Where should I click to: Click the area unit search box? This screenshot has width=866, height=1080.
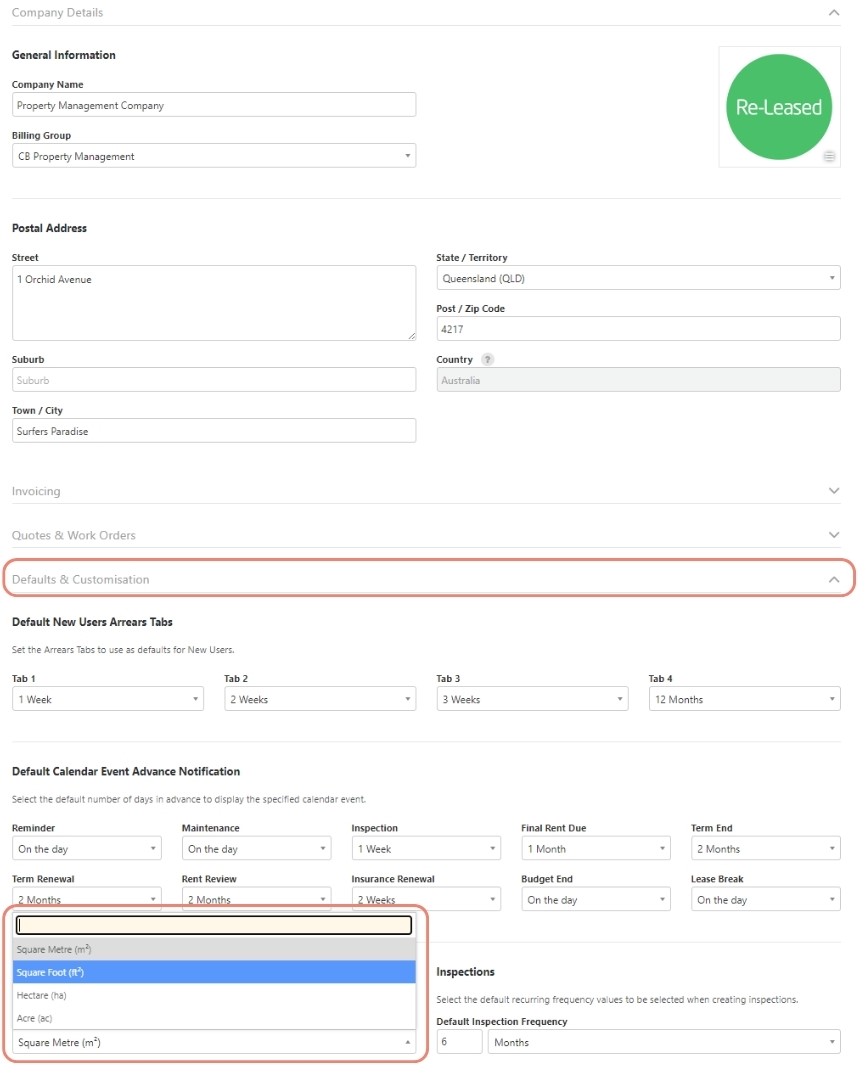[x=214, y=925]
